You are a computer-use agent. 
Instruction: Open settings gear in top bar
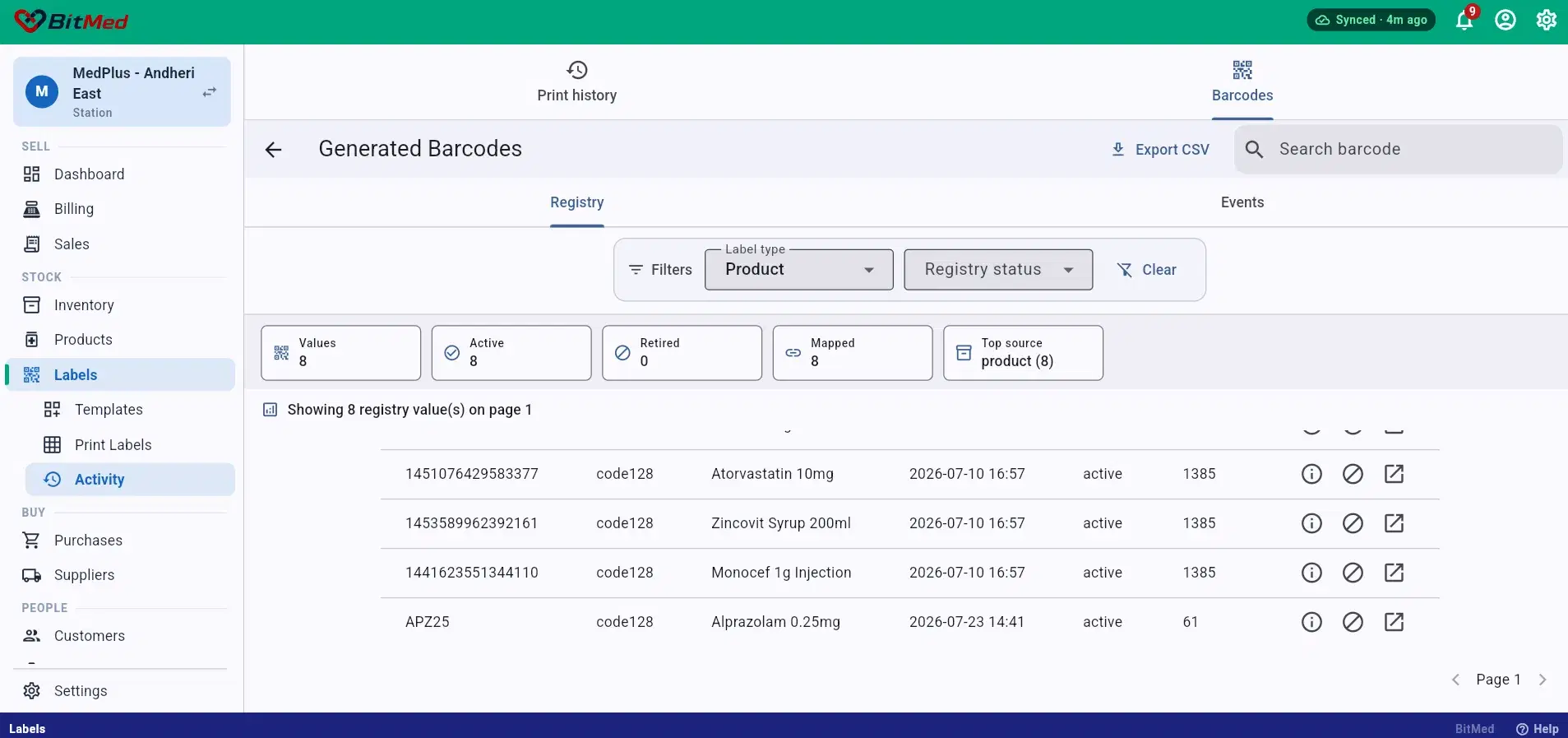click(x=1547, y=20)
